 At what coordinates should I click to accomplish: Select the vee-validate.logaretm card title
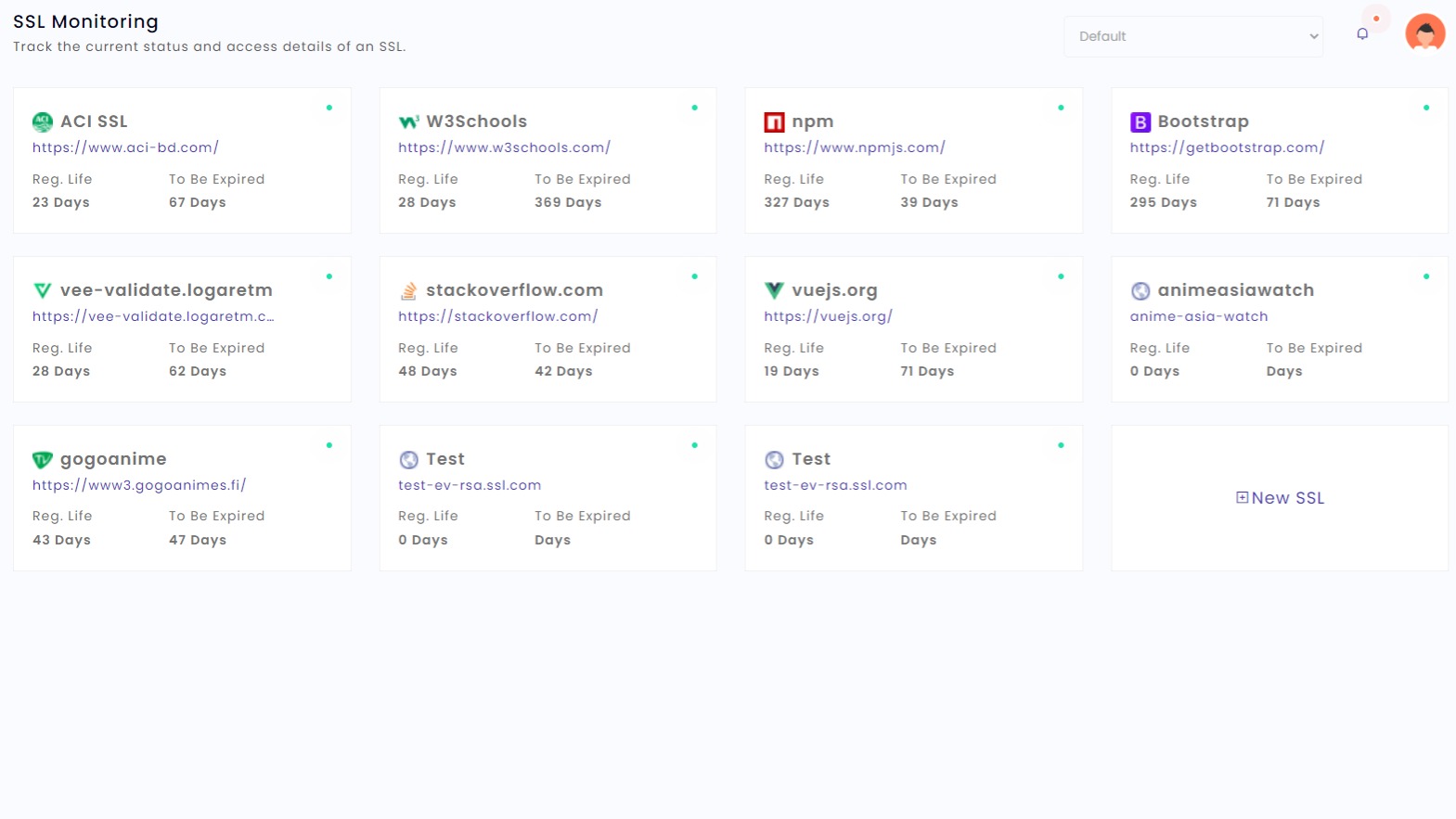click(166, 290)
